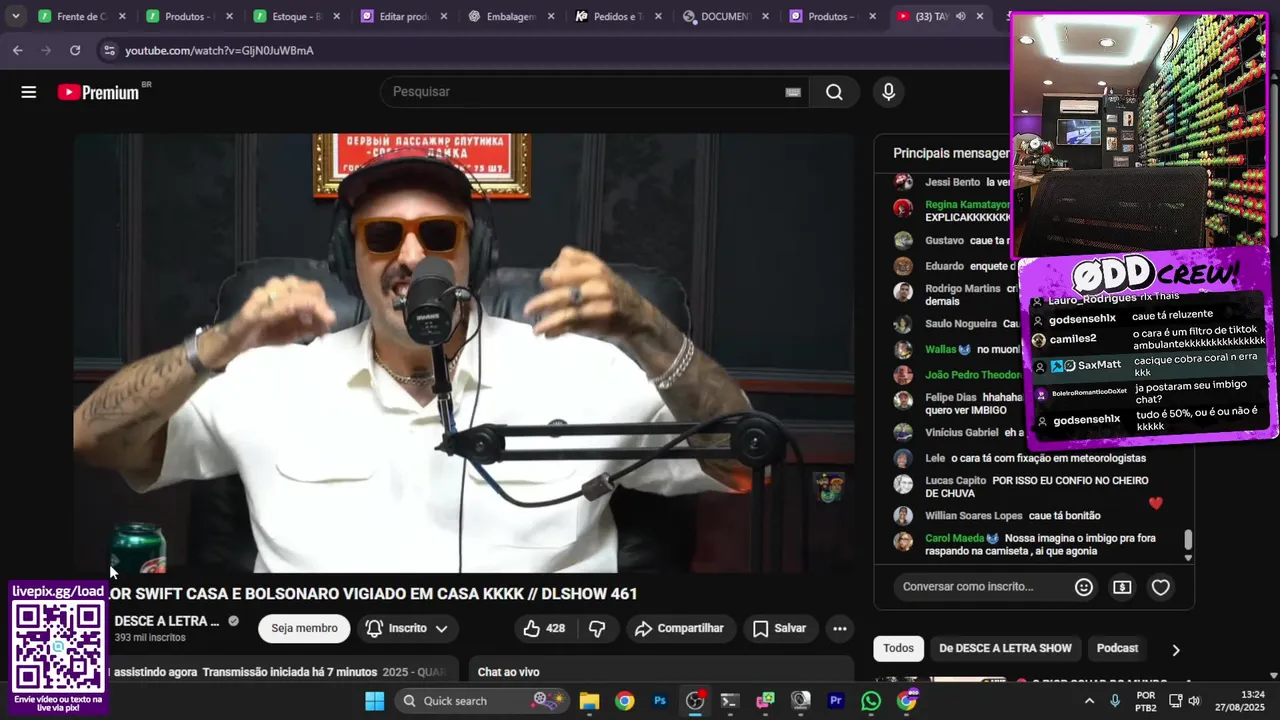Click the search magnifier button
This screenshot has height=720, width=1280.
click(834, 92)
